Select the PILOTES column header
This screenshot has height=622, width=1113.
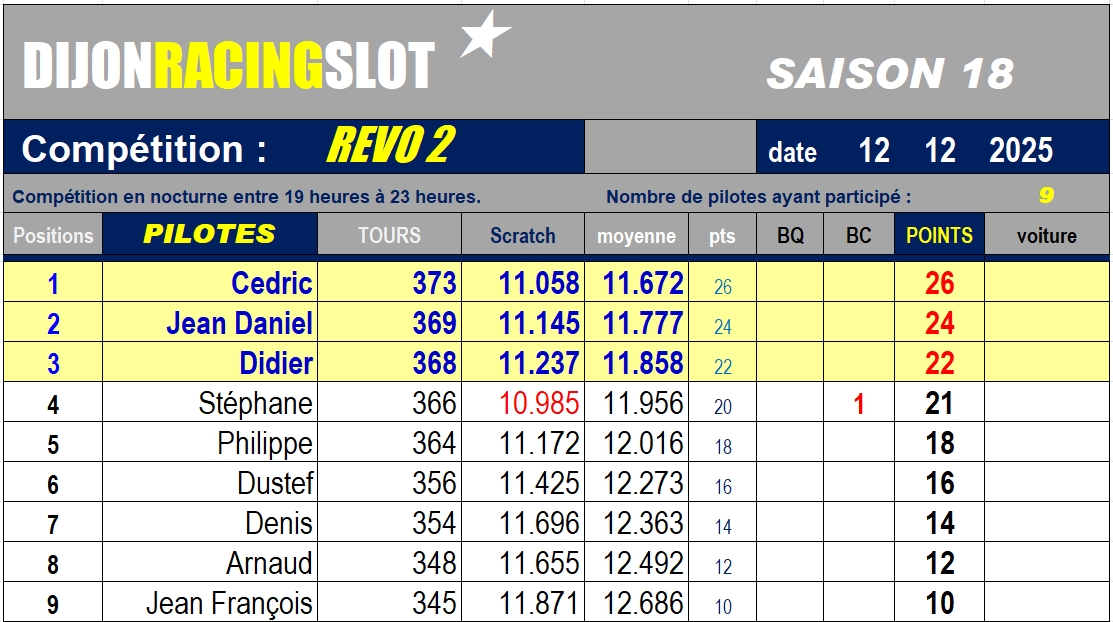point(209,234)
